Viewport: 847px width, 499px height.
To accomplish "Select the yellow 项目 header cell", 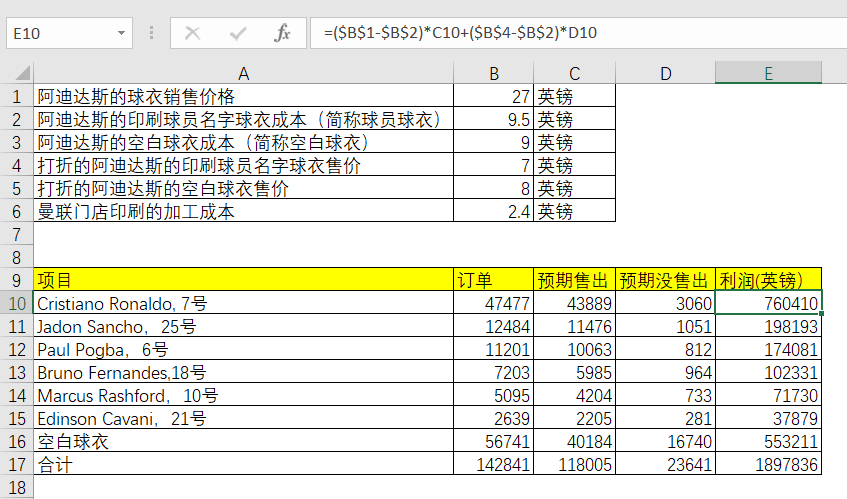I will (243, 279).
